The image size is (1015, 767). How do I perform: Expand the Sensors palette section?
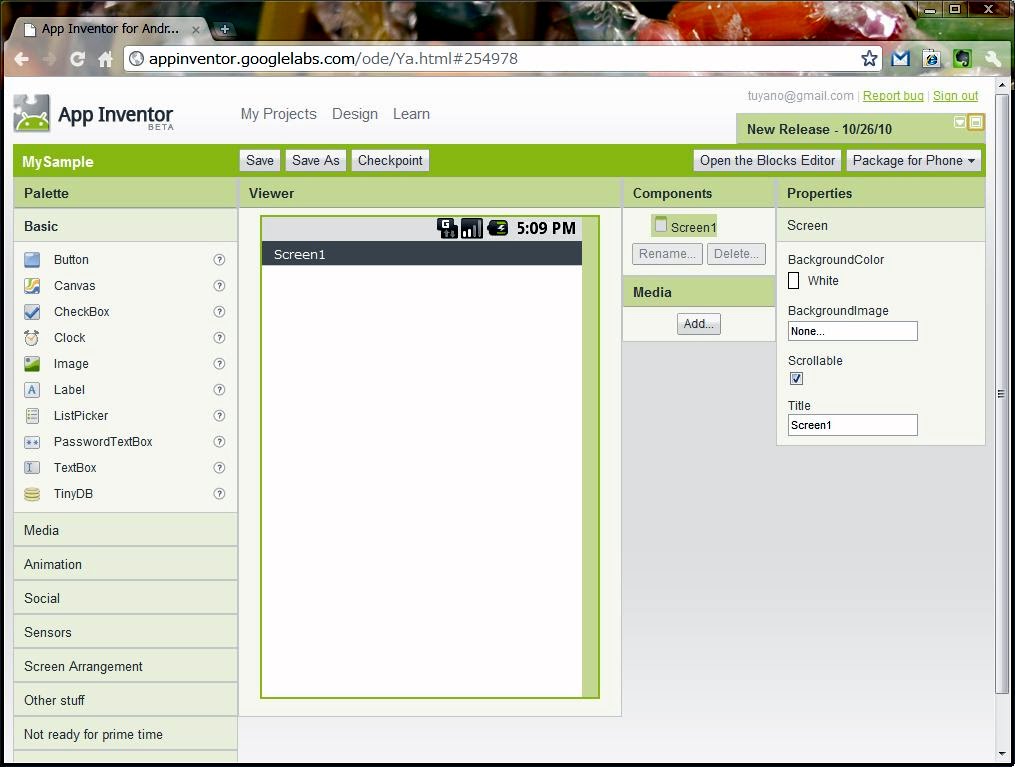click(48, 632)
